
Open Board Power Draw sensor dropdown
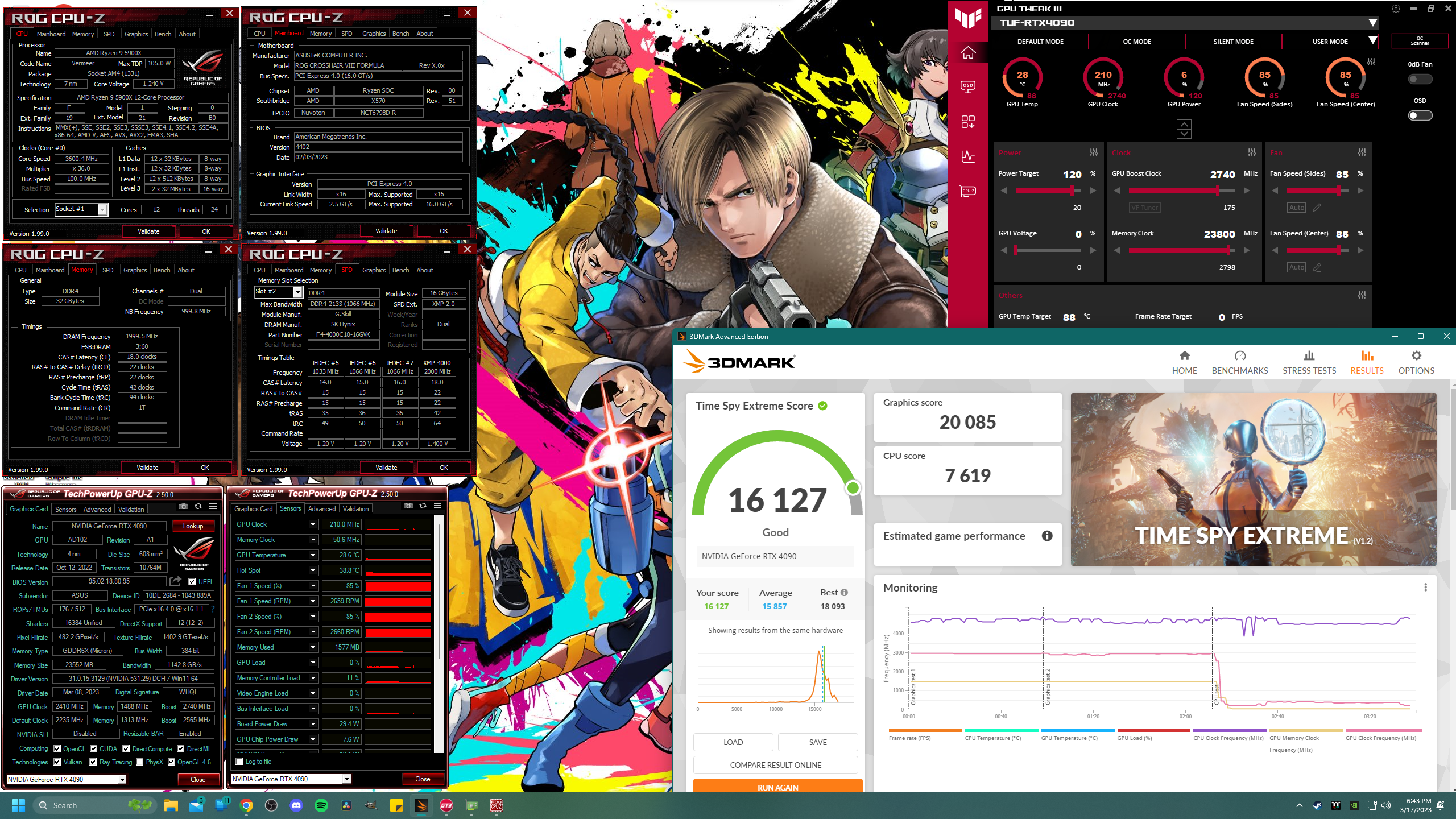[x=313, y=724]
